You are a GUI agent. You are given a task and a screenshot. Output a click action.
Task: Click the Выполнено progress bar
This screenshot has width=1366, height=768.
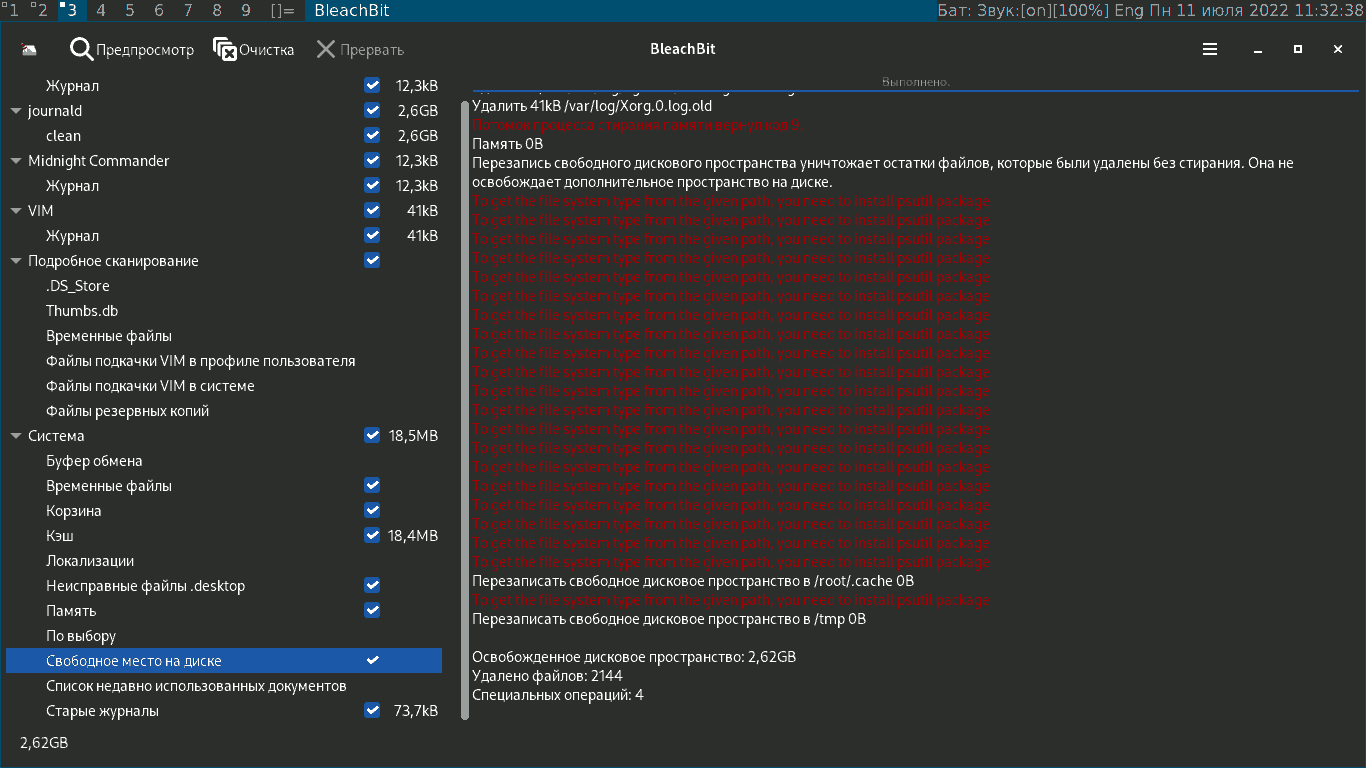[x=915, y=82]
